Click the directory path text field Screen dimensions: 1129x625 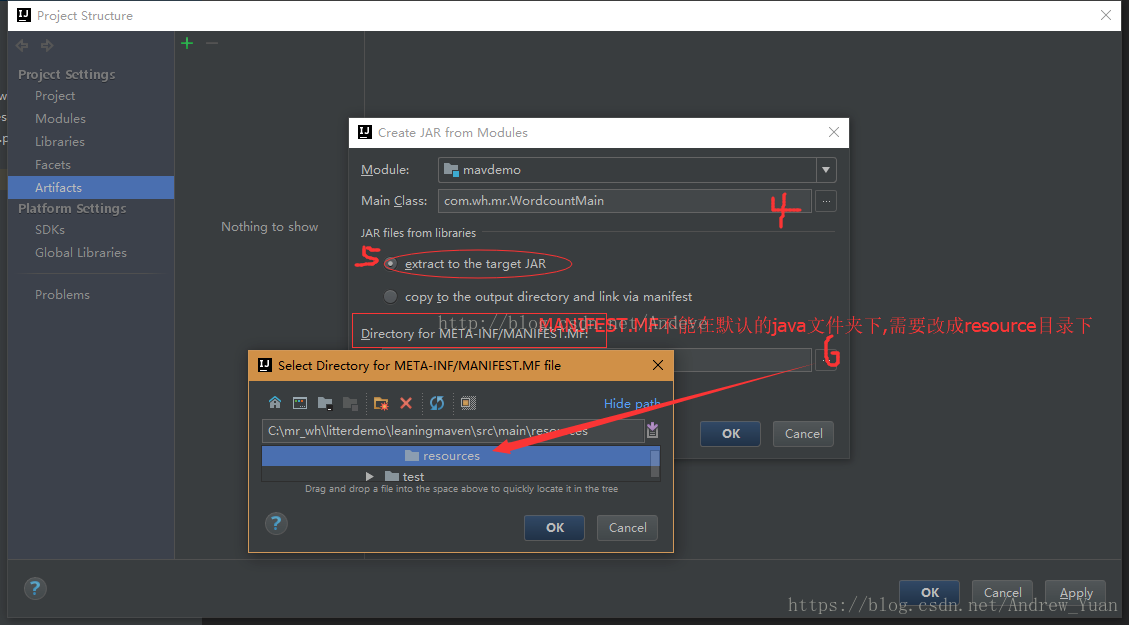pyautogui.click(x=453, y=431)
